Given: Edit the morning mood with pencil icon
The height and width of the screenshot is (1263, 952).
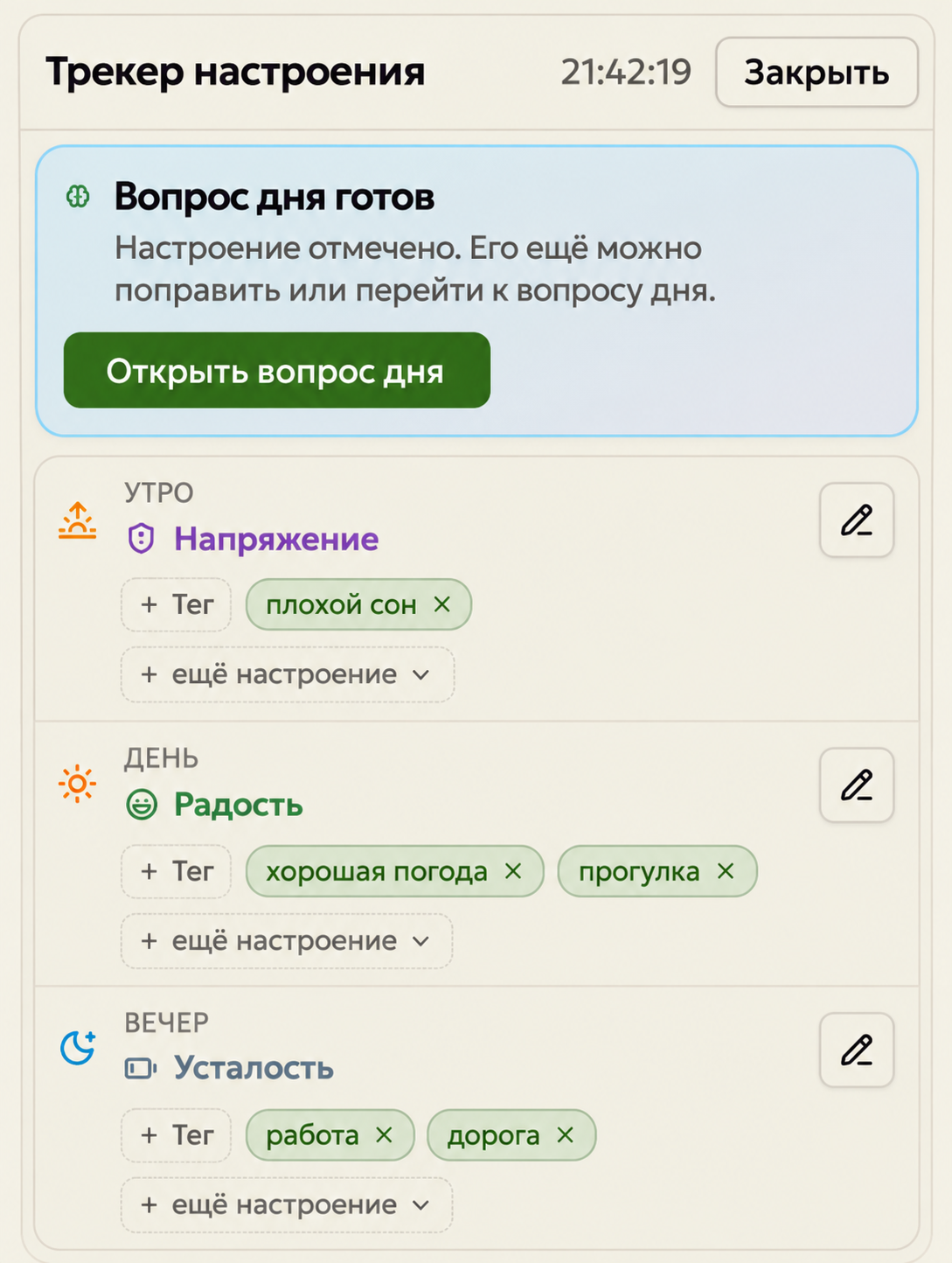Looking at the screenshot, I should coord(857,520).
